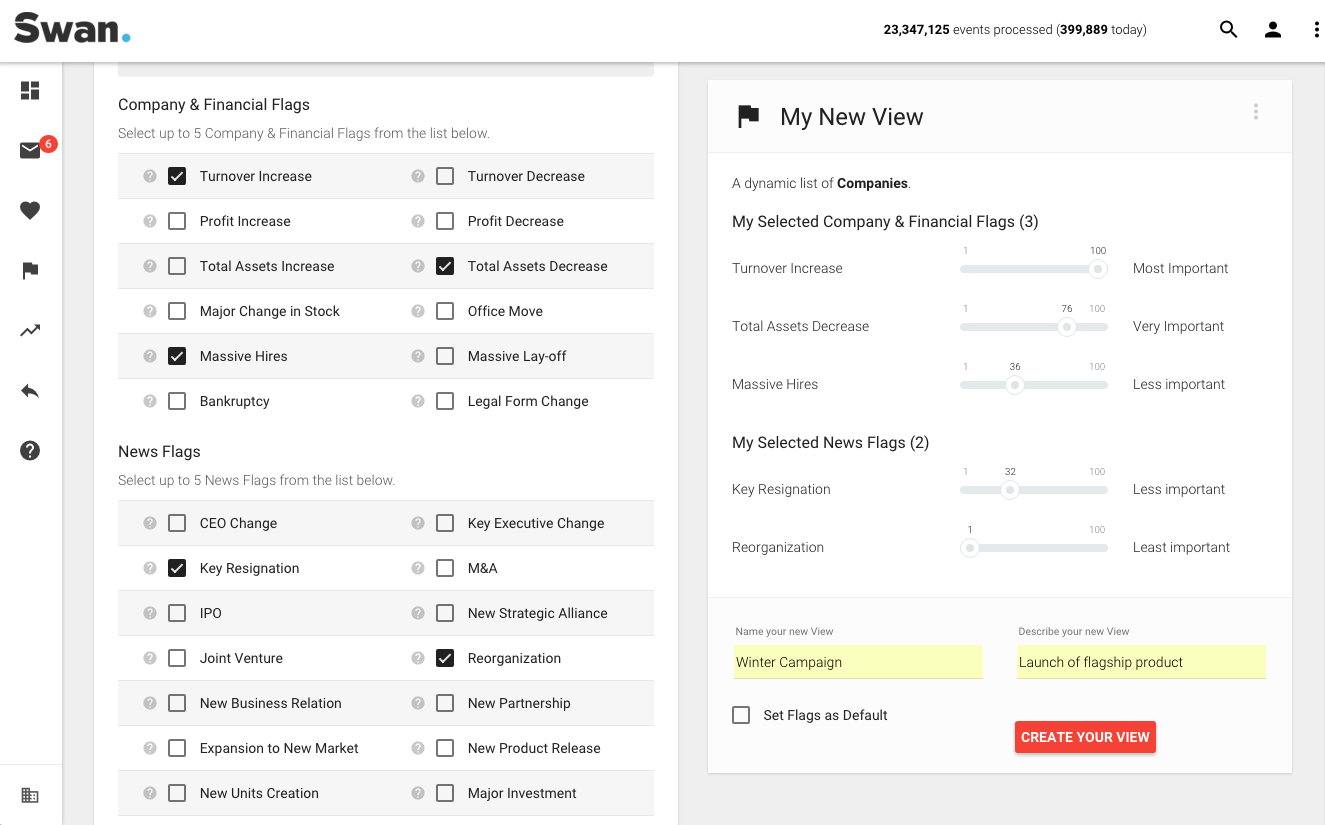Open the mail inbox with 6 notifications
The width and height of the screenshot is (1325, 825).
[x=30, y=150]
